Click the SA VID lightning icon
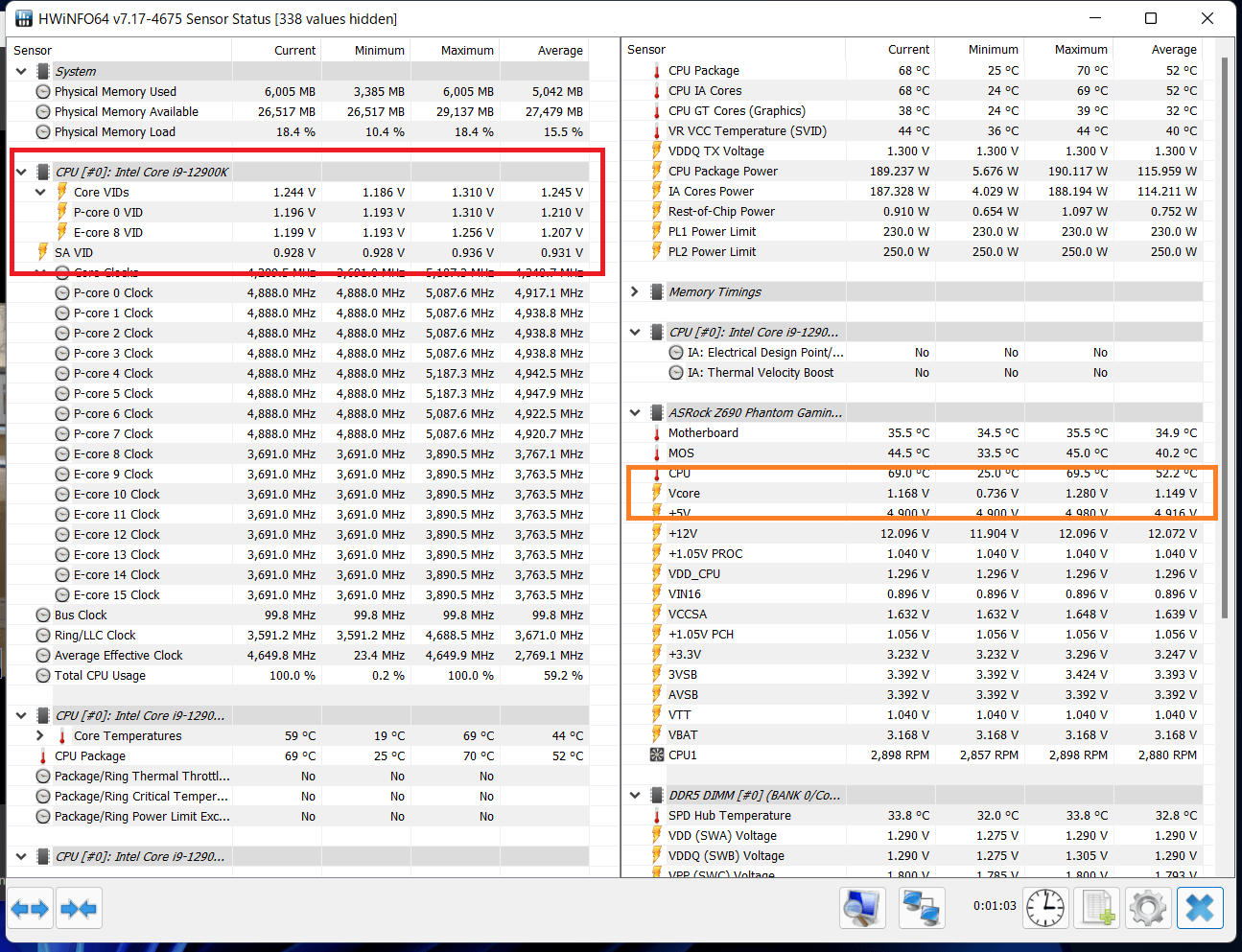 coord(43,252)
